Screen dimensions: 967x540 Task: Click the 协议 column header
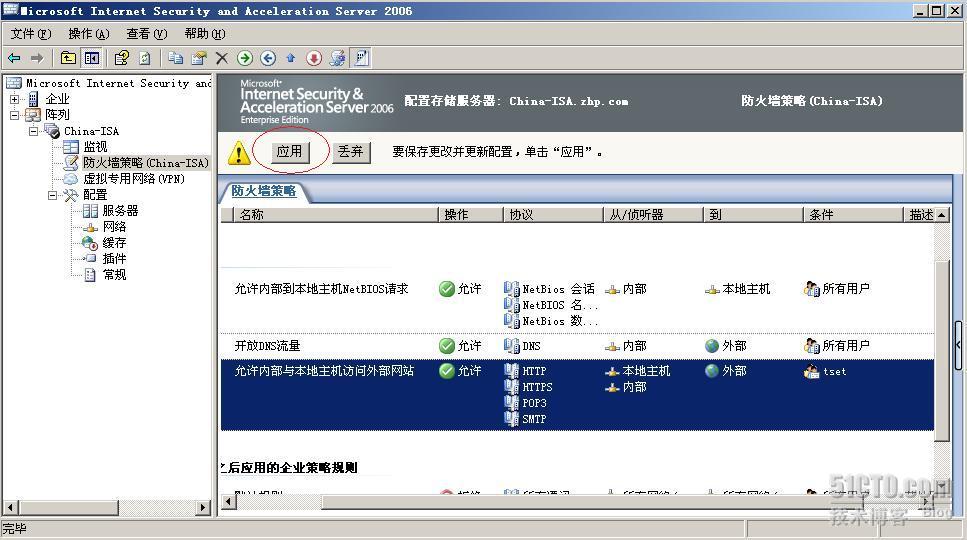(x=553, y=215)
